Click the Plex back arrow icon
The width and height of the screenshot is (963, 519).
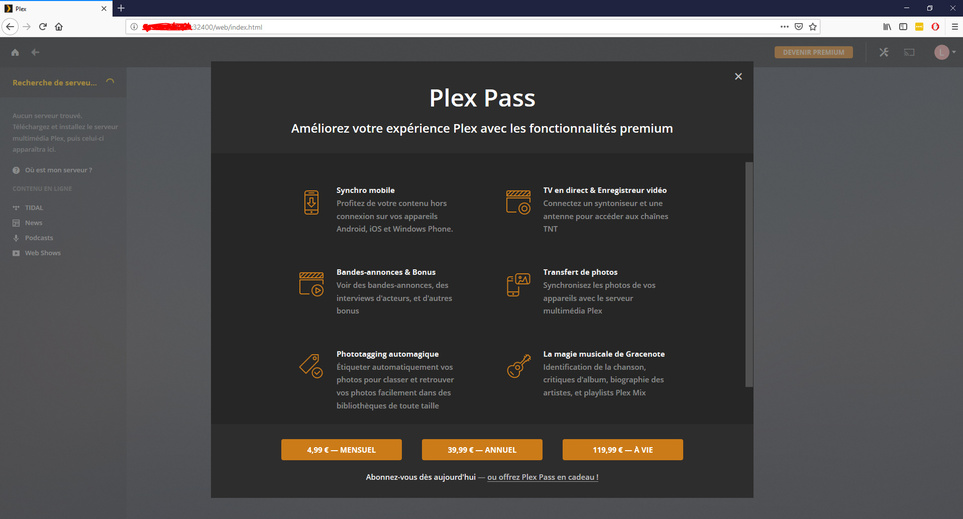[x=35, y=53]
